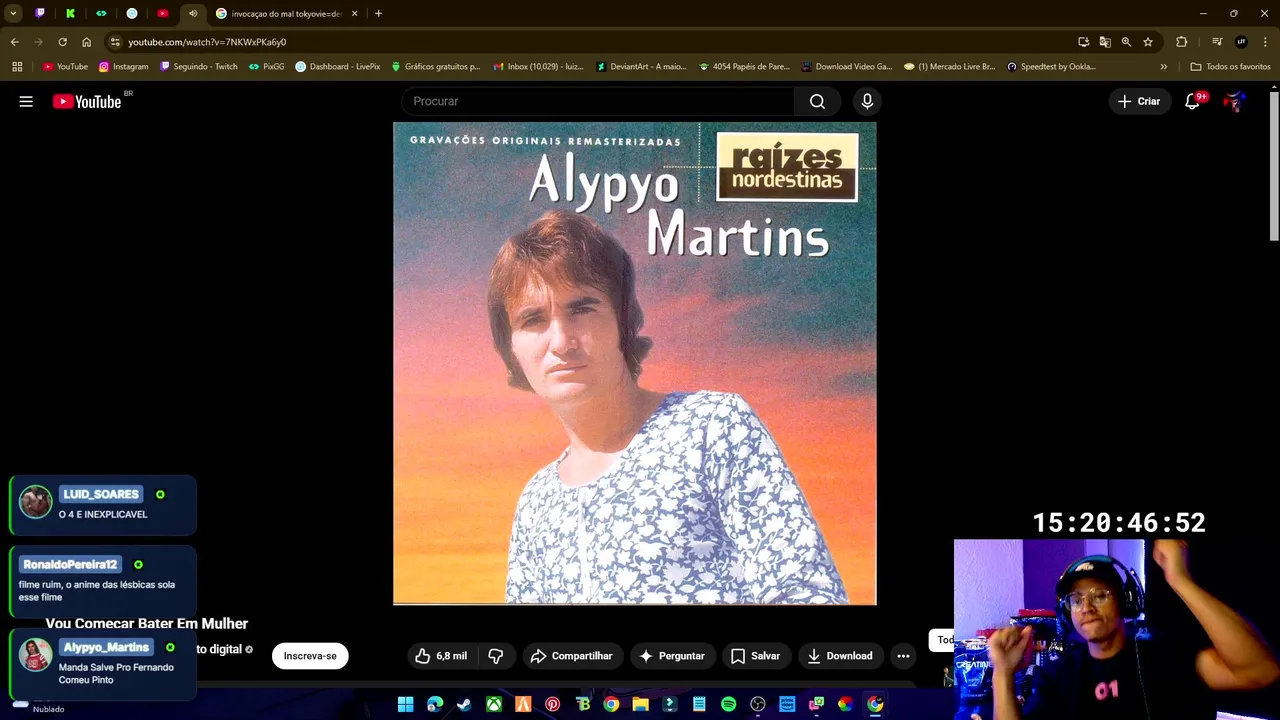Open the Speedtest by Ookla bookmark
Viewport: 1280px width, 720px height.
(x=1051, y=67)
